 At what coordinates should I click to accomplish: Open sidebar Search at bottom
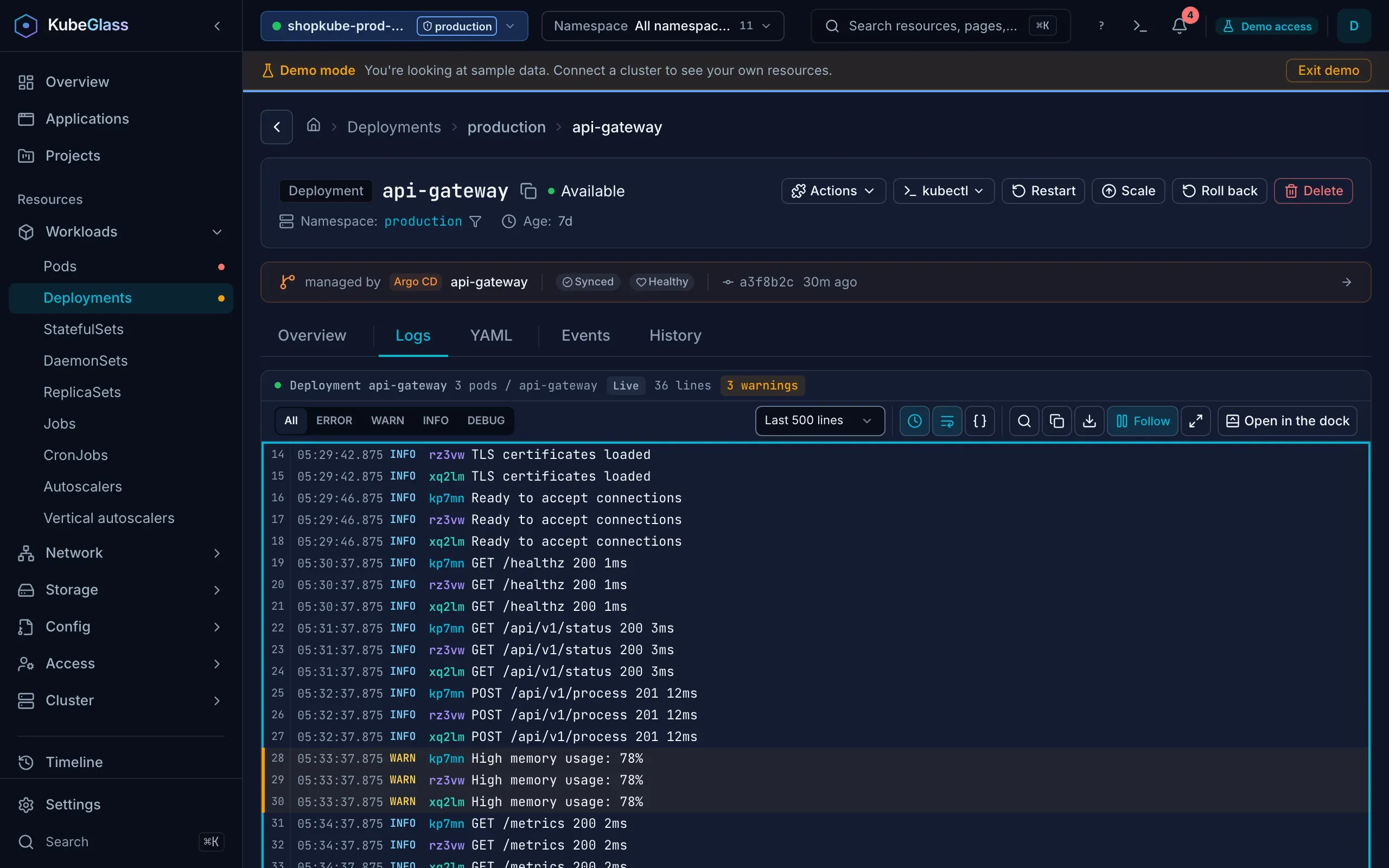[x=120, y=841]
